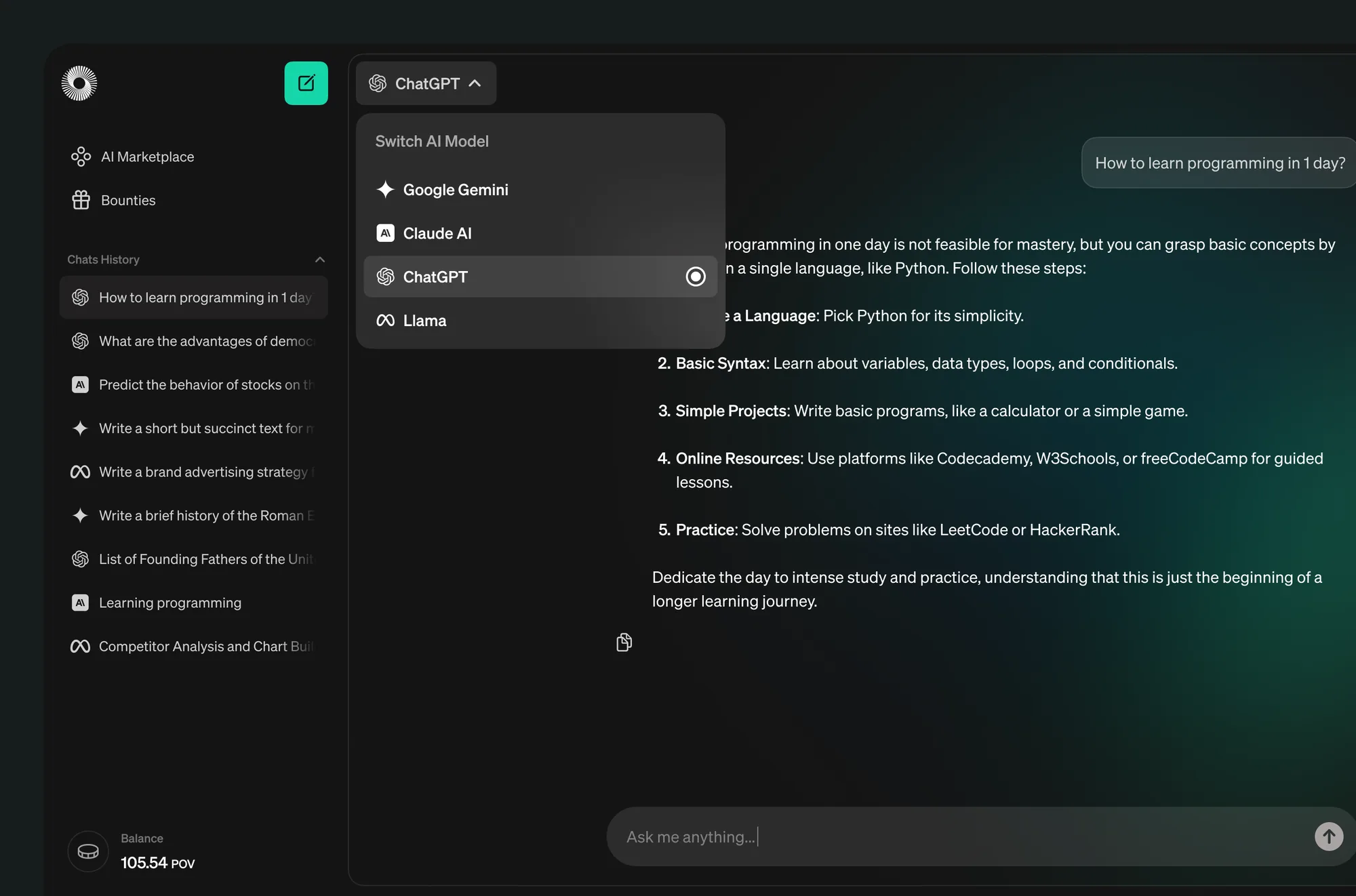
Task: Open chat 'Competitor Analysis and Chart Bui…'
Action: [x=194, y=647]
